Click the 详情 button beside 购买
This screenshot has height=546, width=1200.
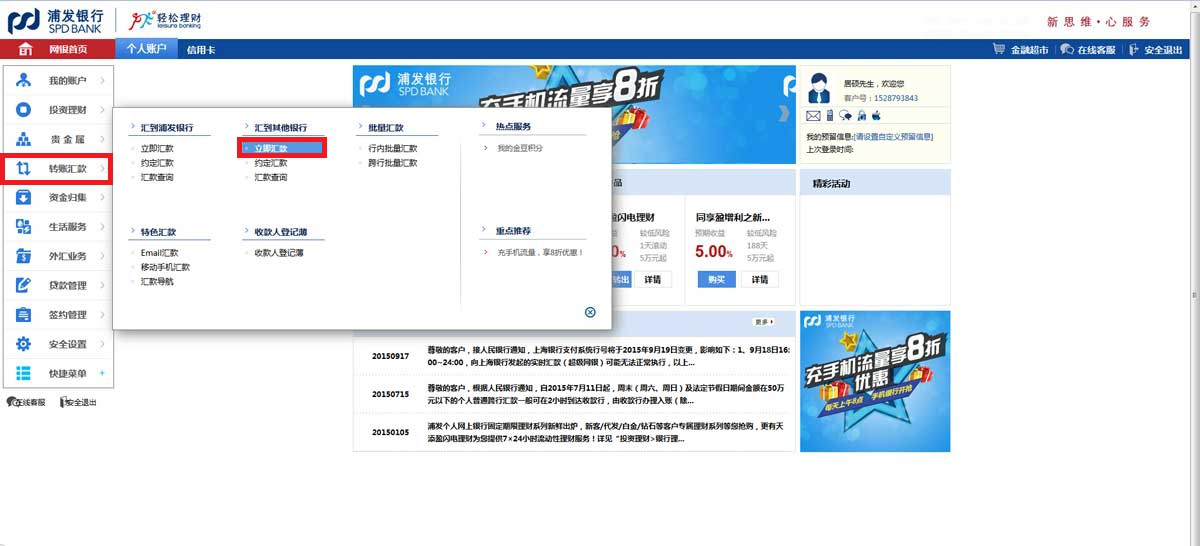click(x=760, y=279)
